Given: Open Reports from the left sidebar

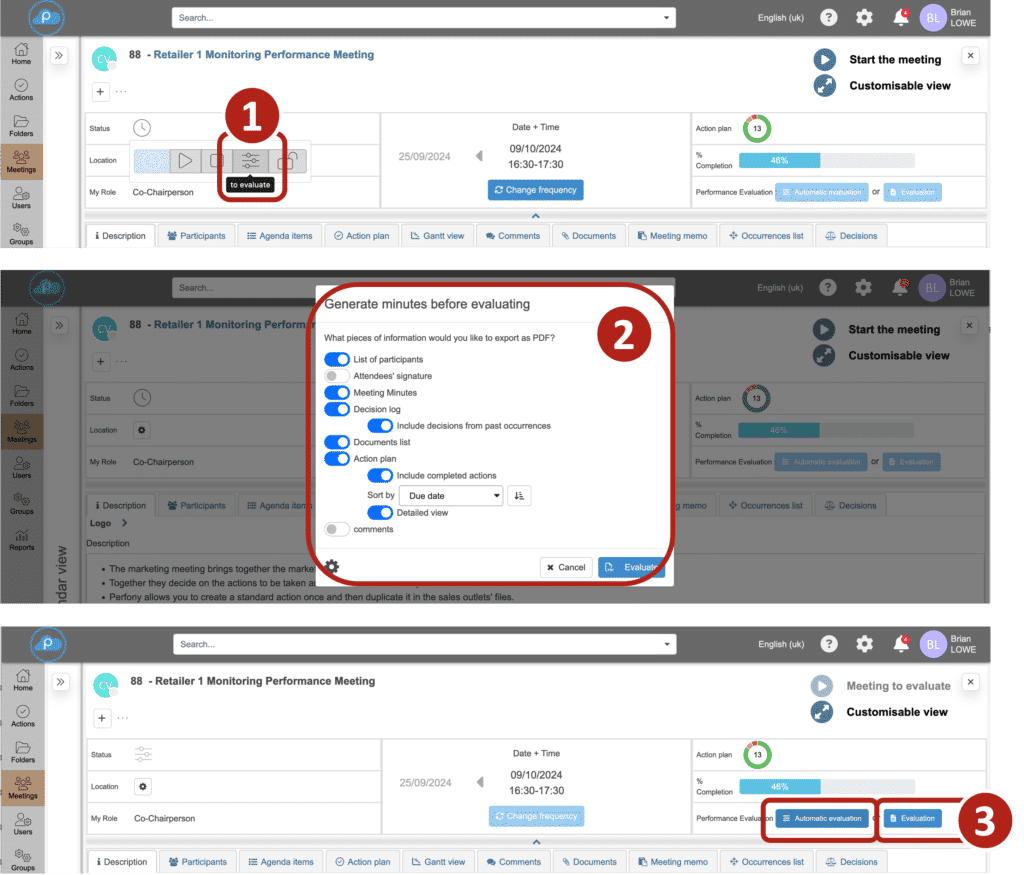Looking at the screenshot, I should click(21, 540).
